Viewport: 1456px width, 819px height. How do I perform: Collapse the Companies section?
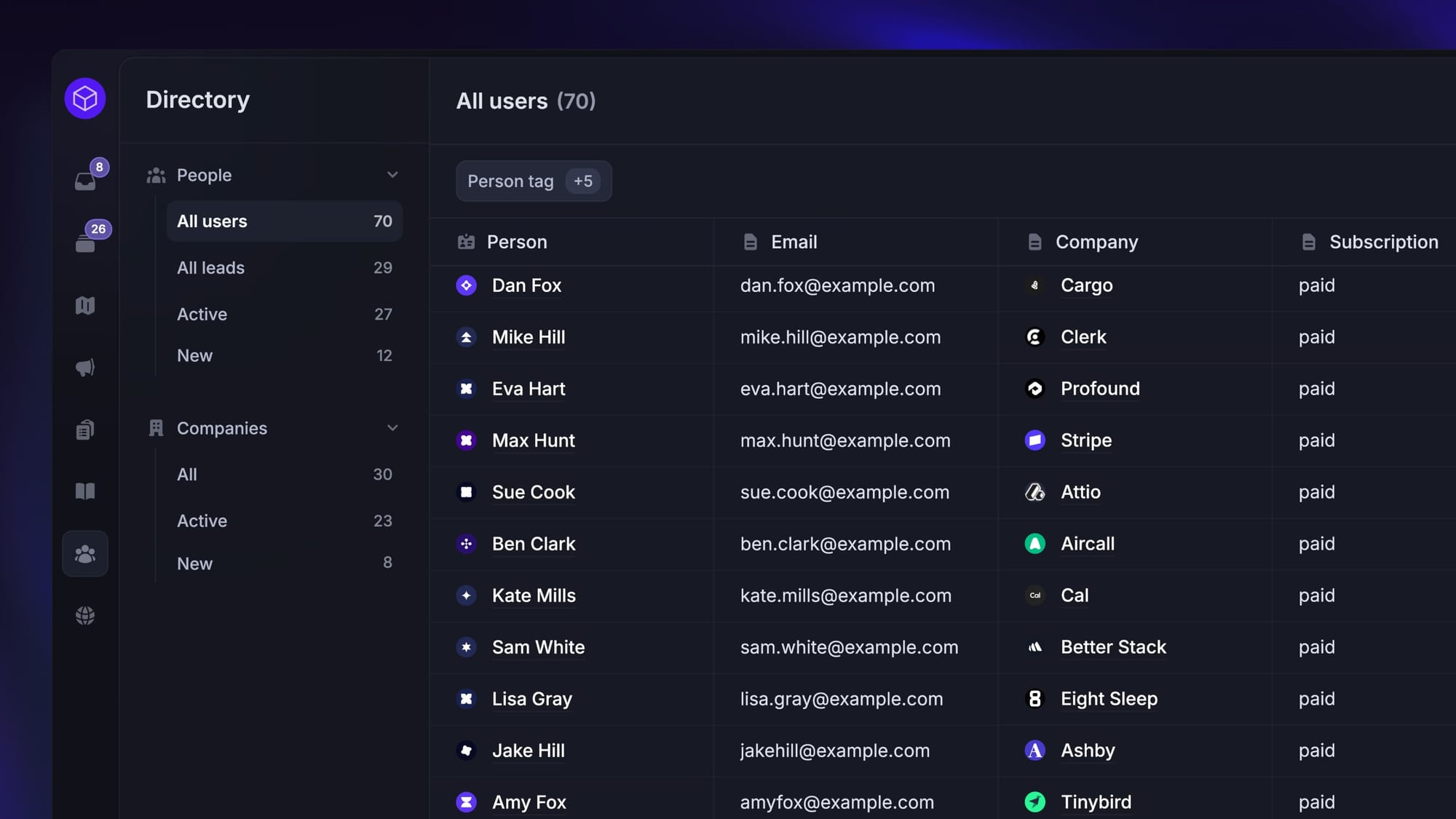[392, 427]
